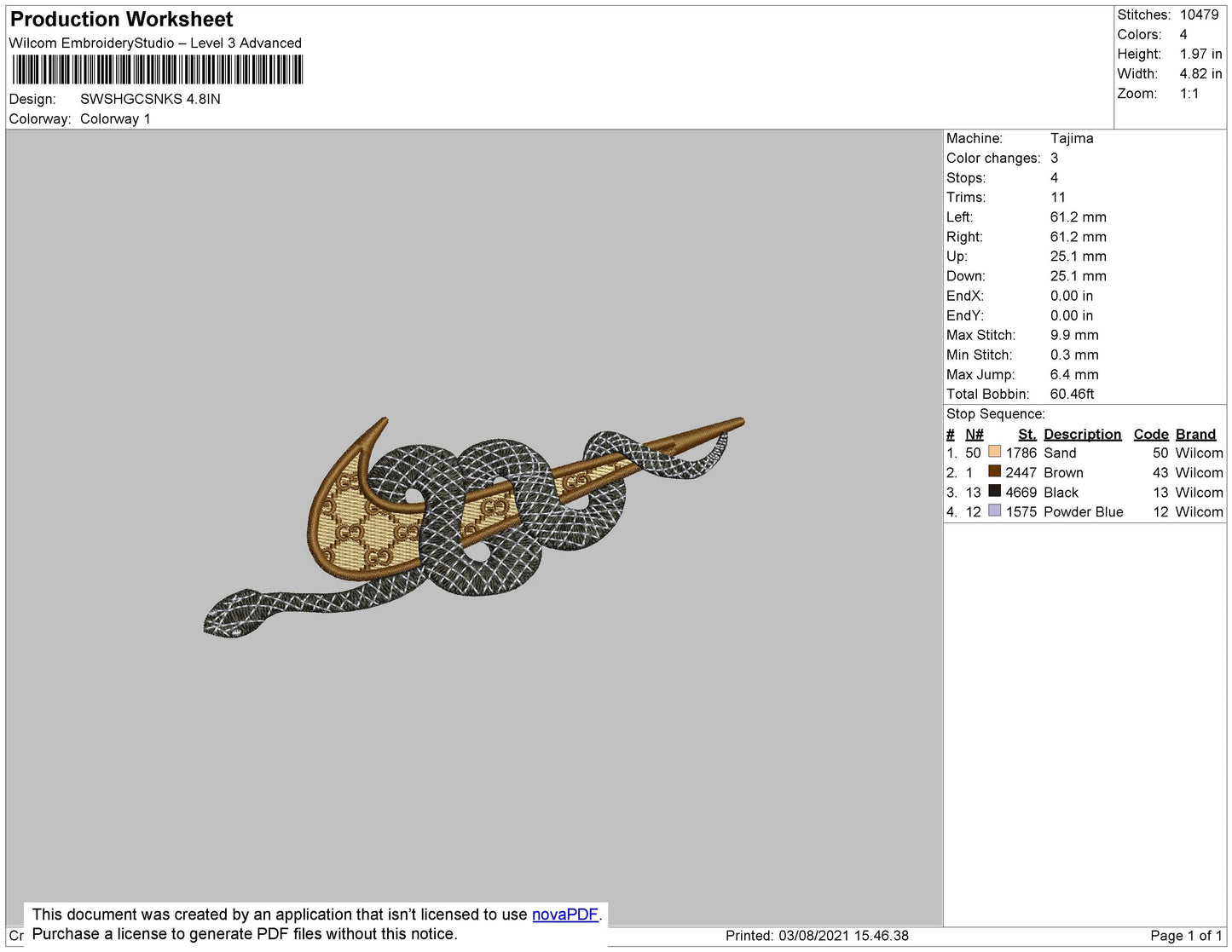1232x952 pixels.
Task: Click the 'N#' column header
Action: coord(974,434)
